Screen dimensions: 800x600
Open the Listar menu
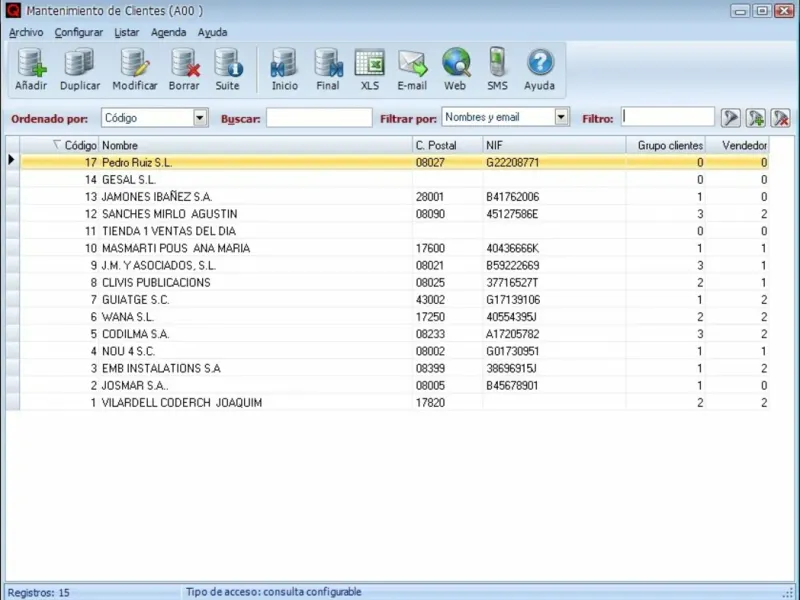tap(127, 32)
